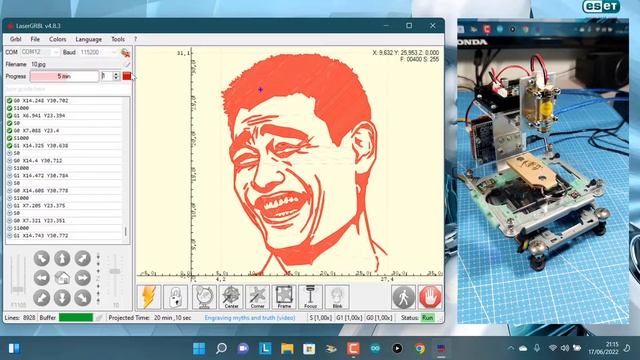640x360 pixels.
Task: Open the Tools menu
Action: [118, 39]
